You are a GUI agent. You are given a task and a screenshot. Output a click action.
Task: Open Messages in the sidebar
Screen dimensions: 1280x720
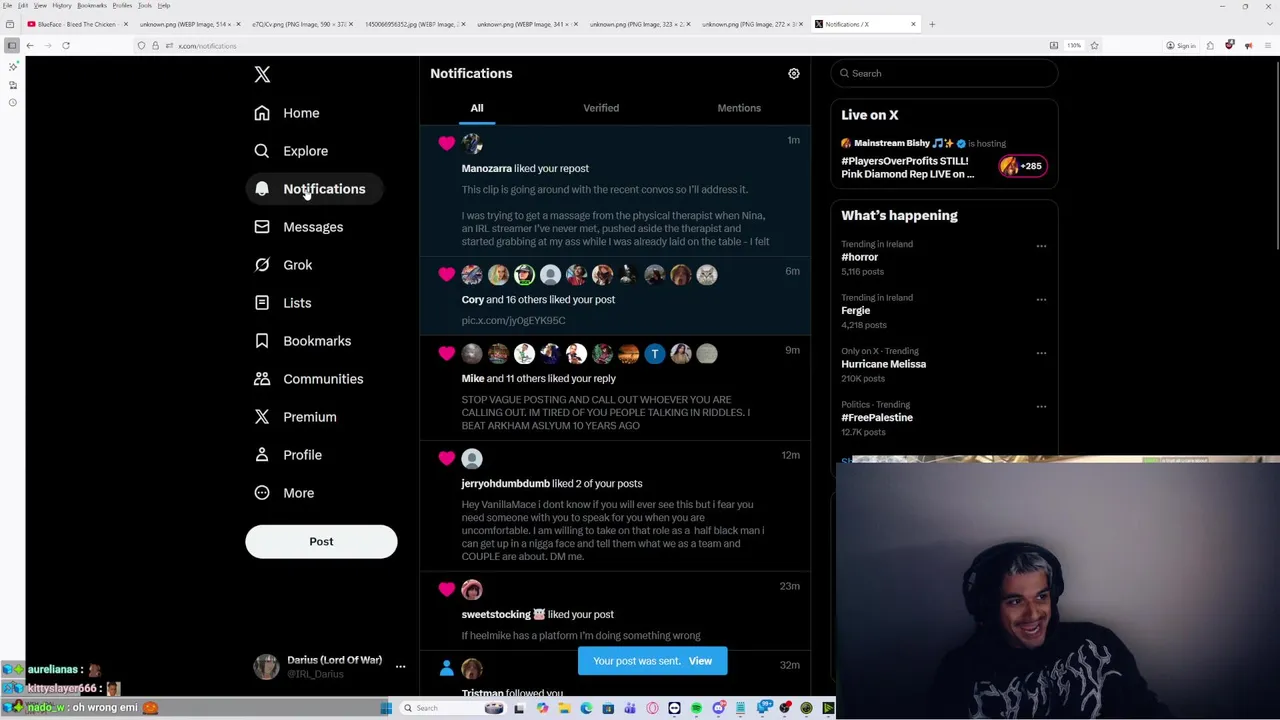(x=298, y=227)
